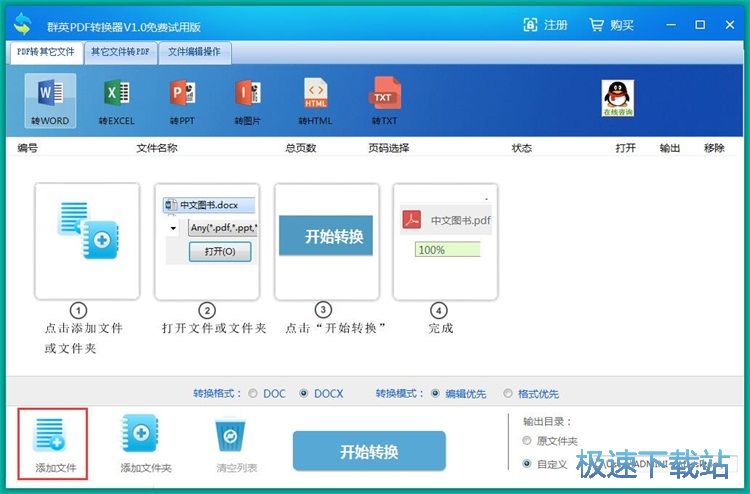750x494 pixels.
Task: Select the 格式优先 conversion mode
Action: [508, 393]
